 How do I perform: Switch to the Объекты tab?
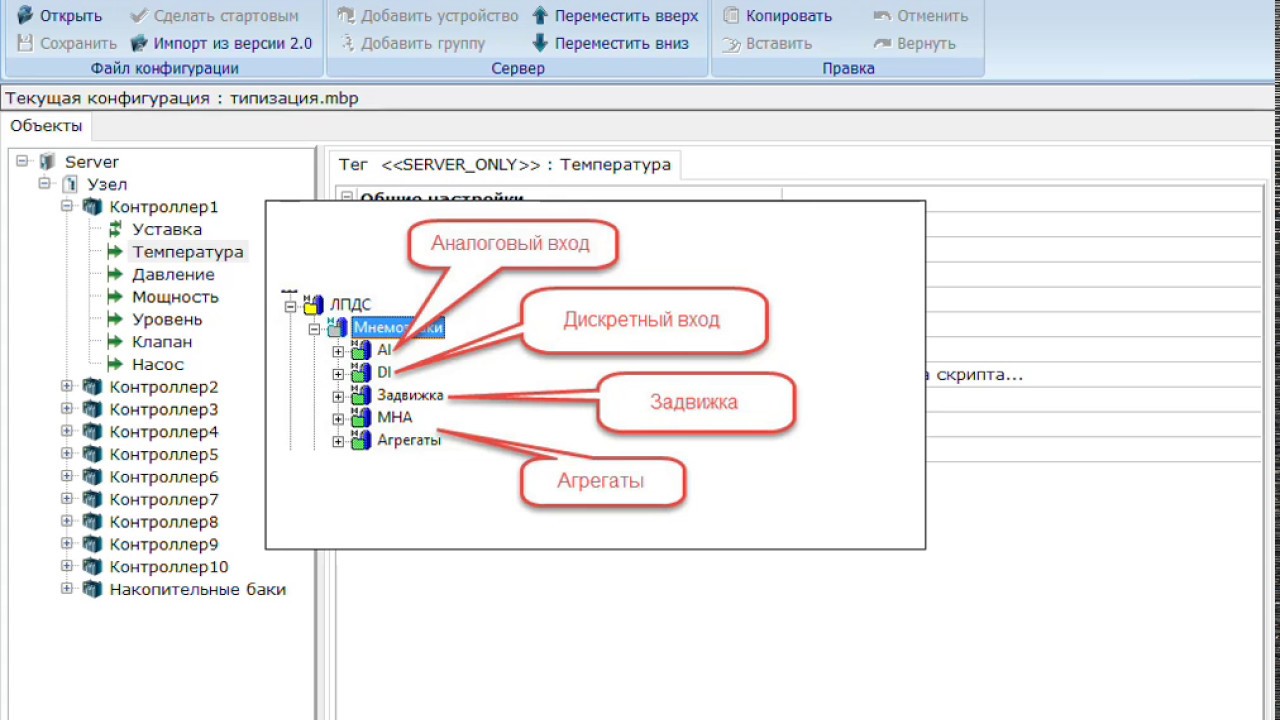coord(46,126)
